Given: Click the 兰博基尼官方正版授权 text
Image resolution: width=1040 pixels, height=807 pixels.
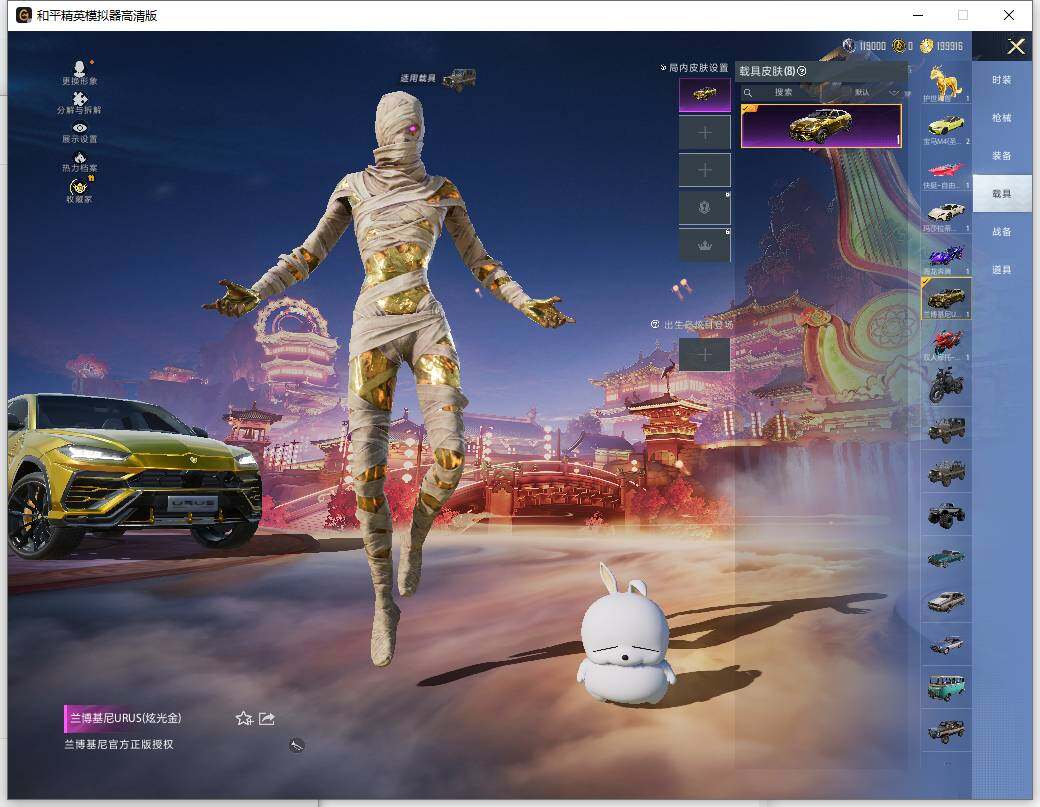Looking at the screenshot, I should click(119, 745).
